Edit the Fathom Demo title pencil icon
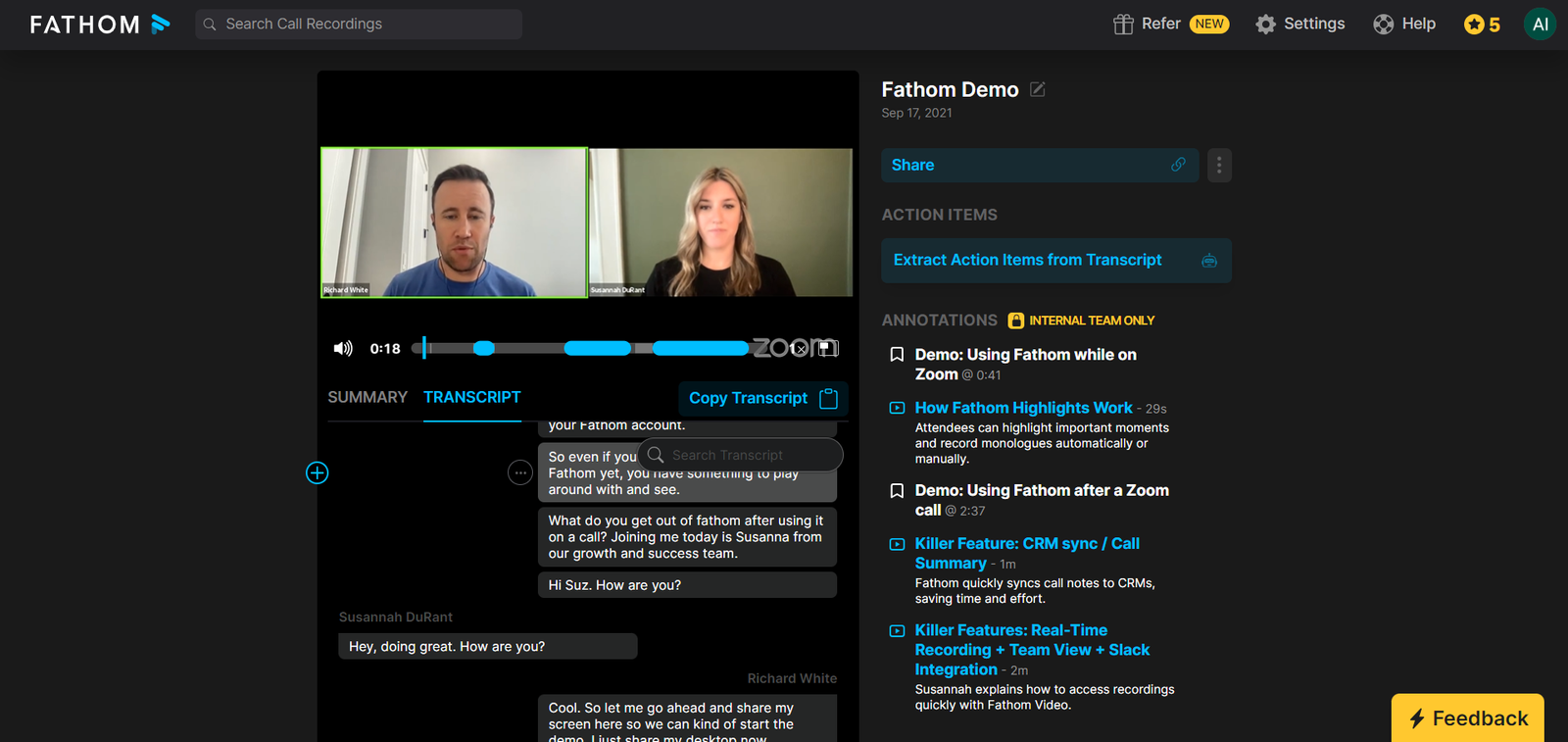 pos(1038,89)
